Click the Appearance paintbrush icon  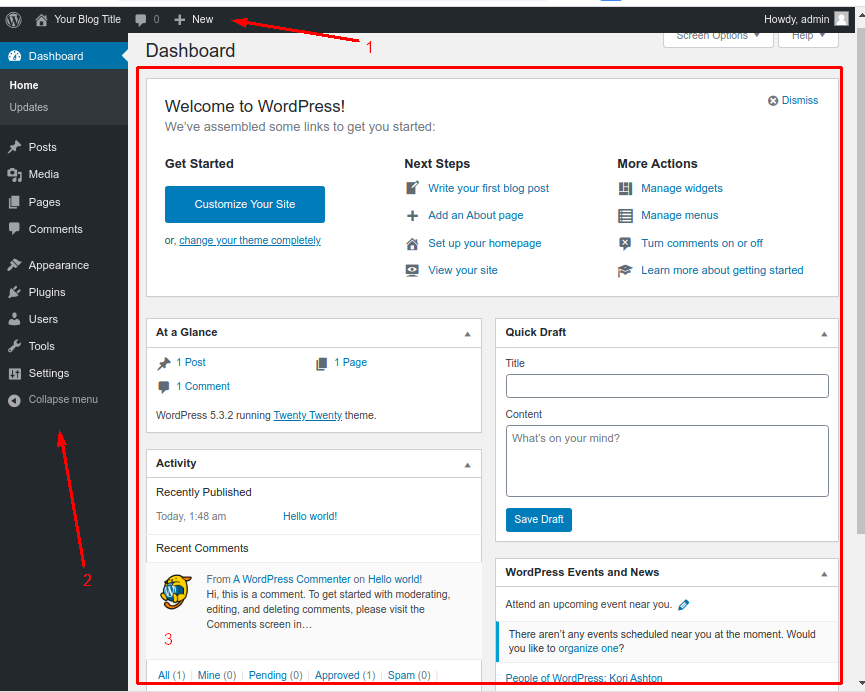[x=15, y=265]
